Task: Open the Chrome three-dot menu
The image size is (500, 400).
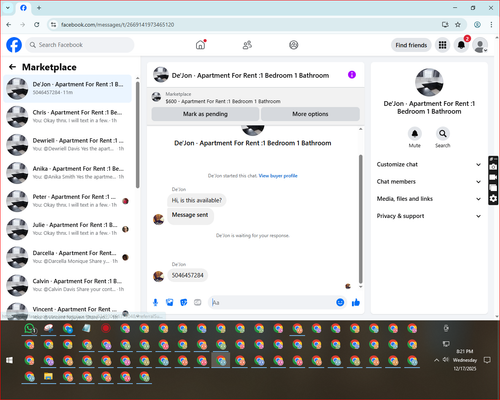Action: [x=491, y=24]
